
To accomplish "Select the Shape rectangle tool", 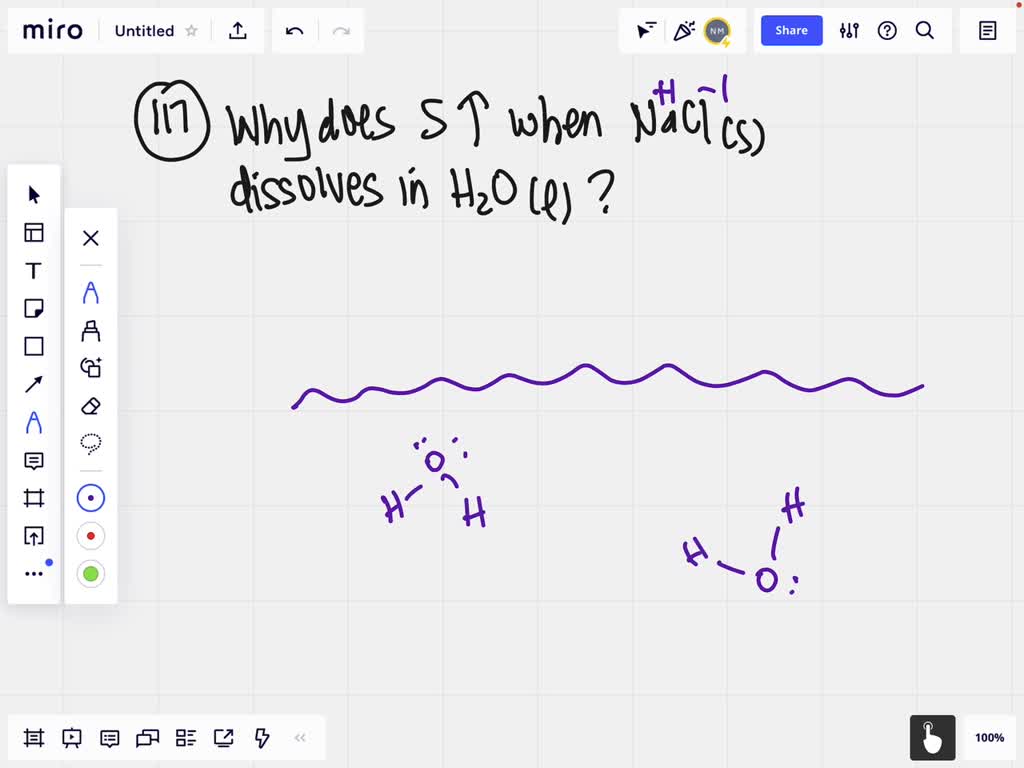I will tap(34, 347).
